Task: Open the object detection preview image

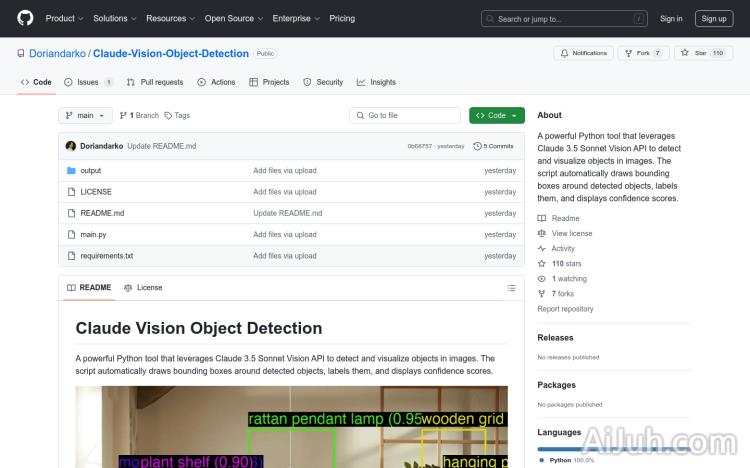Action: 291,427
